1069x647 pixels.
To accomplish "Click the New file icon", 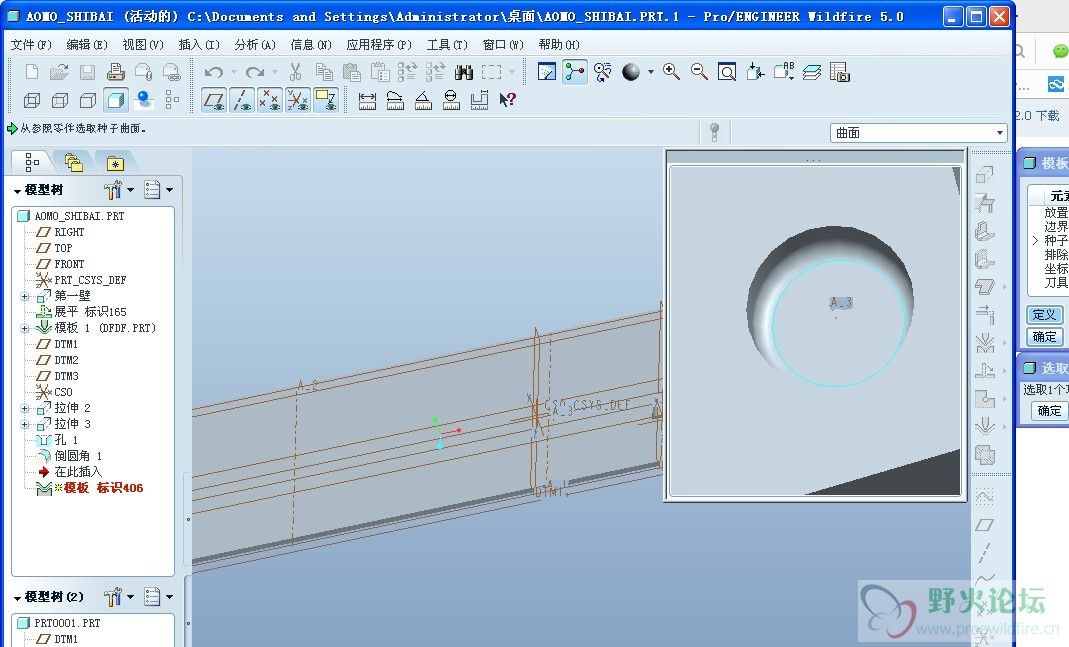I will click(x=31, y=72).
